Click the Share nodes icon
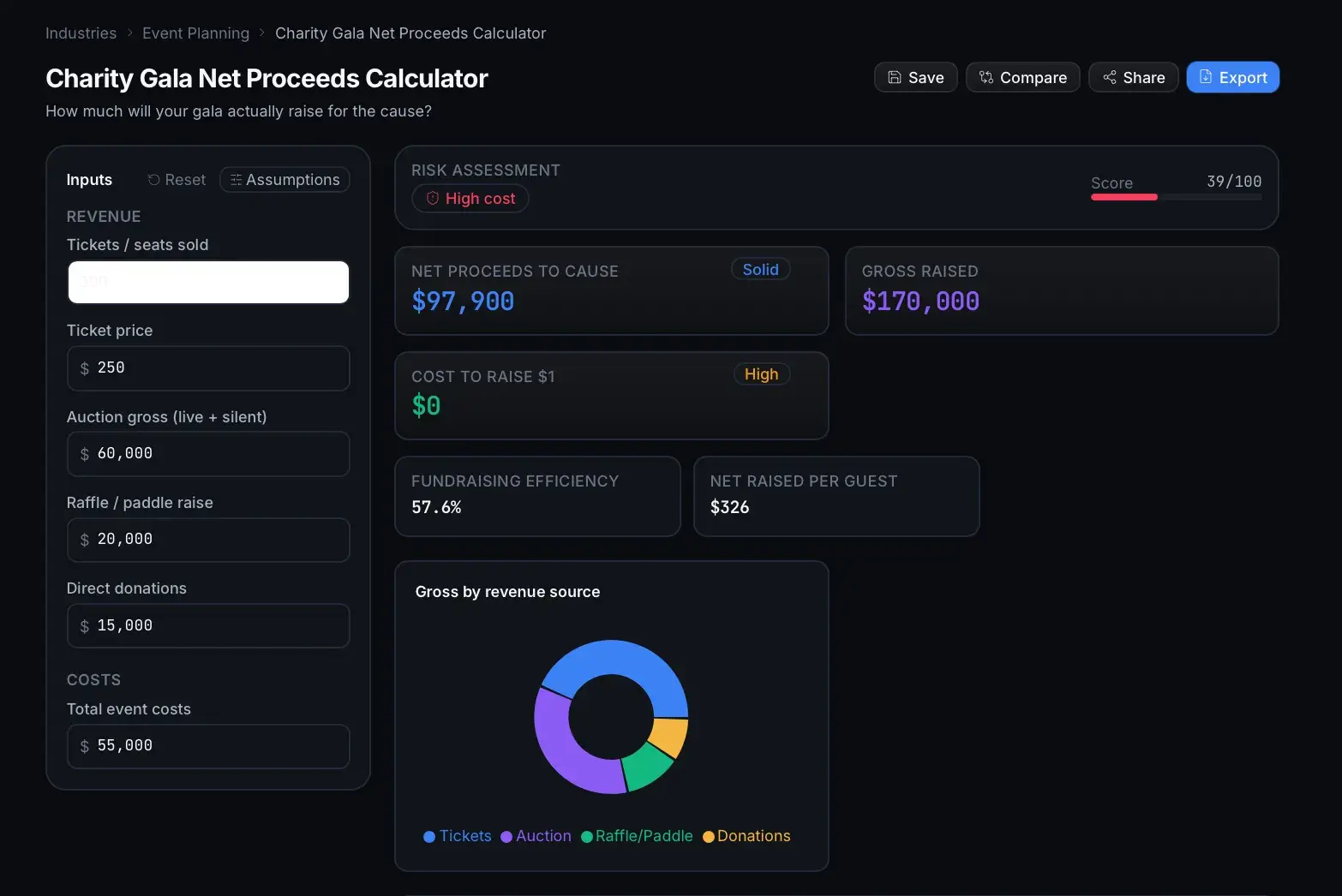 (x=1110, y=77)
